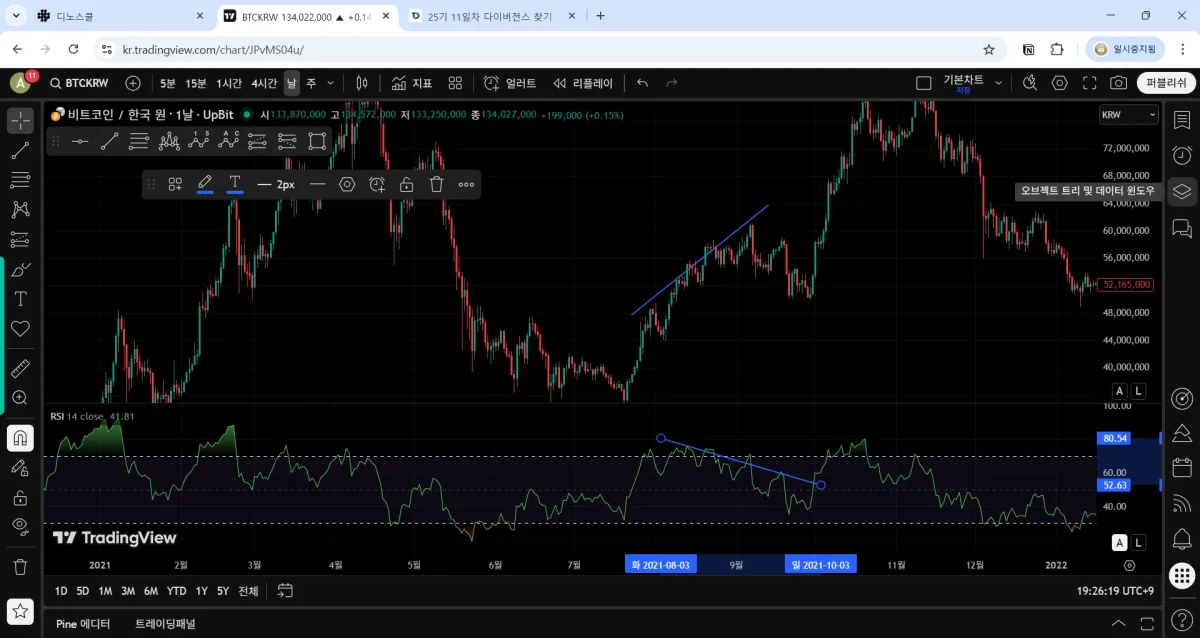Click the 퍼블리쉬 publish button

[x=1166, y=83]
